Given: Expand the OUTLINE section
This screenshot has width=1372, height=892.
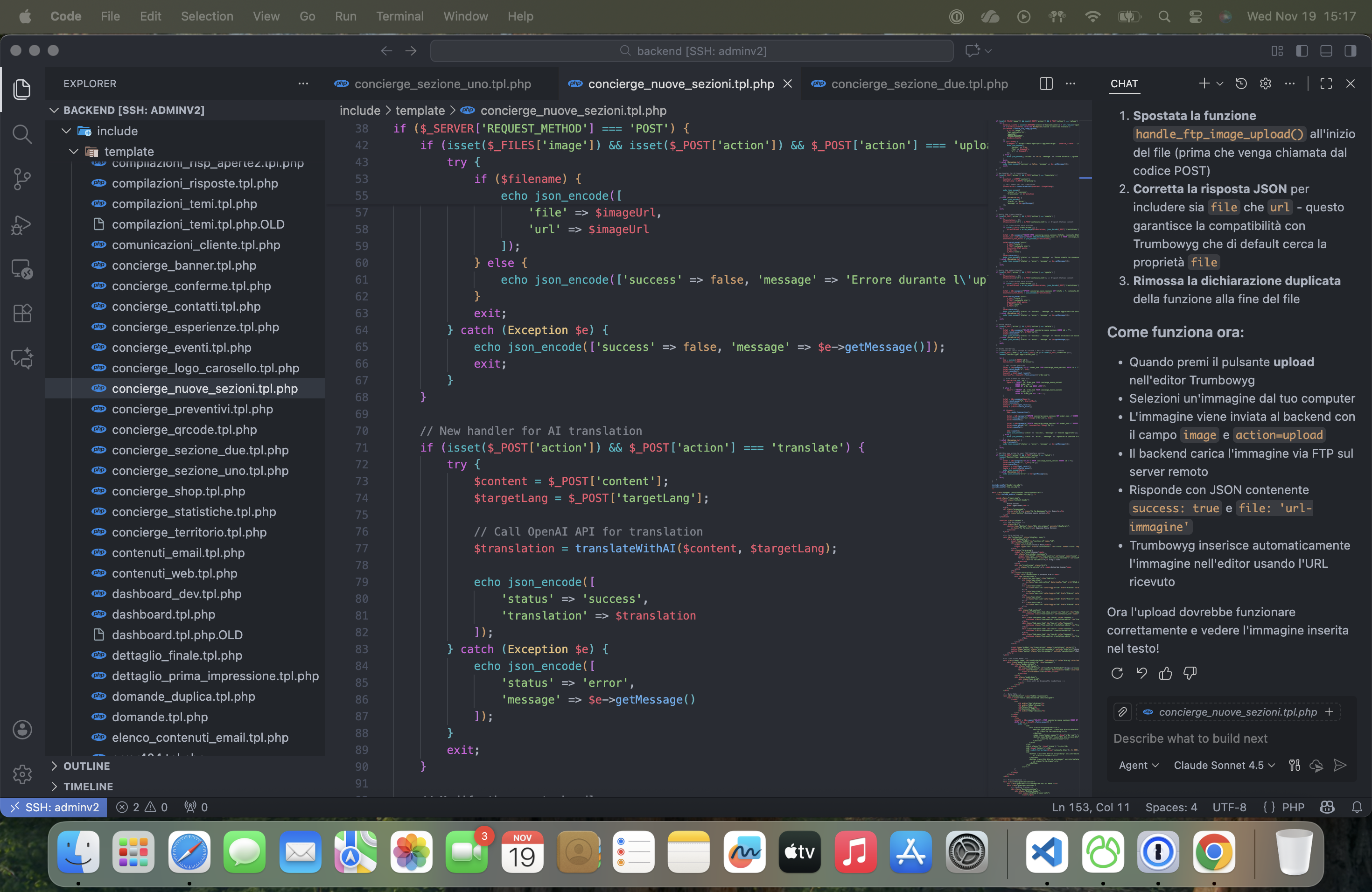Looking at the screenshot, I should 86,766.
